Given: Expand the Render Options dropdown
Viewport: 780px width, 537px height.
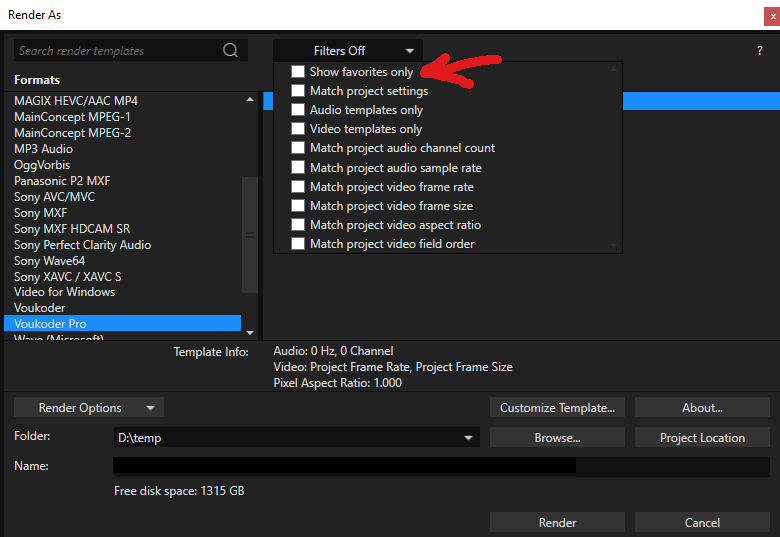Looking at the screenshot, I should (x=89, y=408).
